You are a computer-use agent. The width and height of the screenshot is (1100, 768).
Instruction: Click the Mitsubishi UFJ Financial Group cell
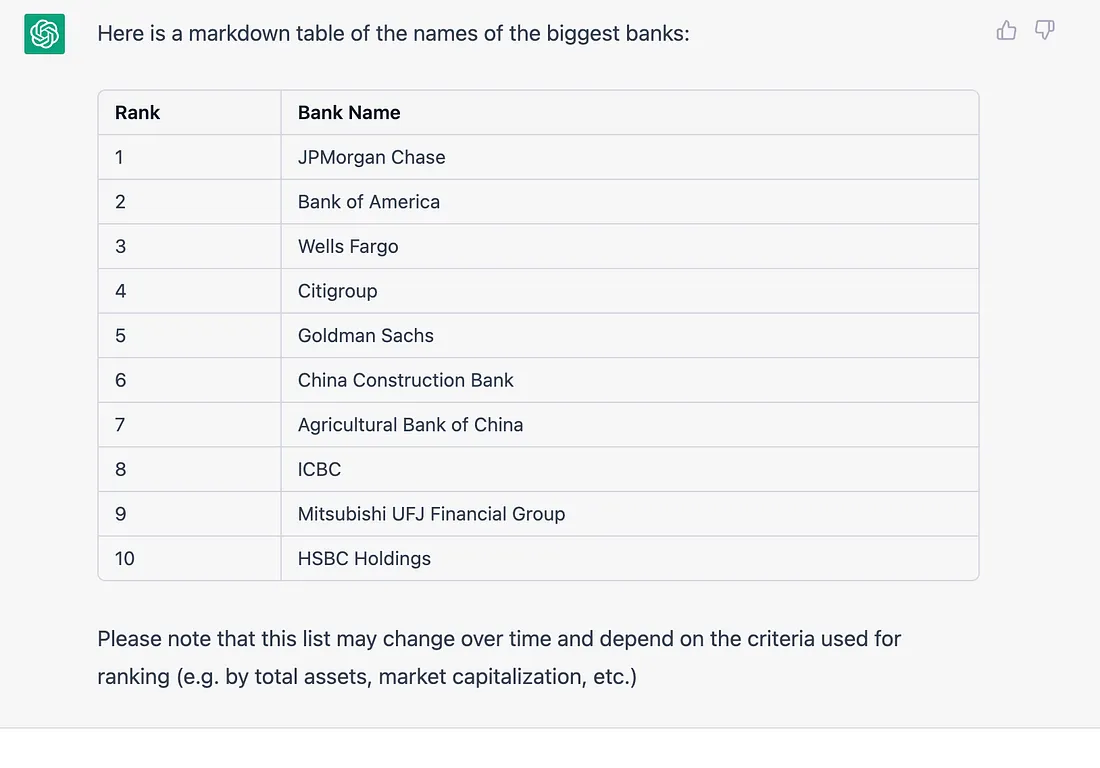[629, 514]
